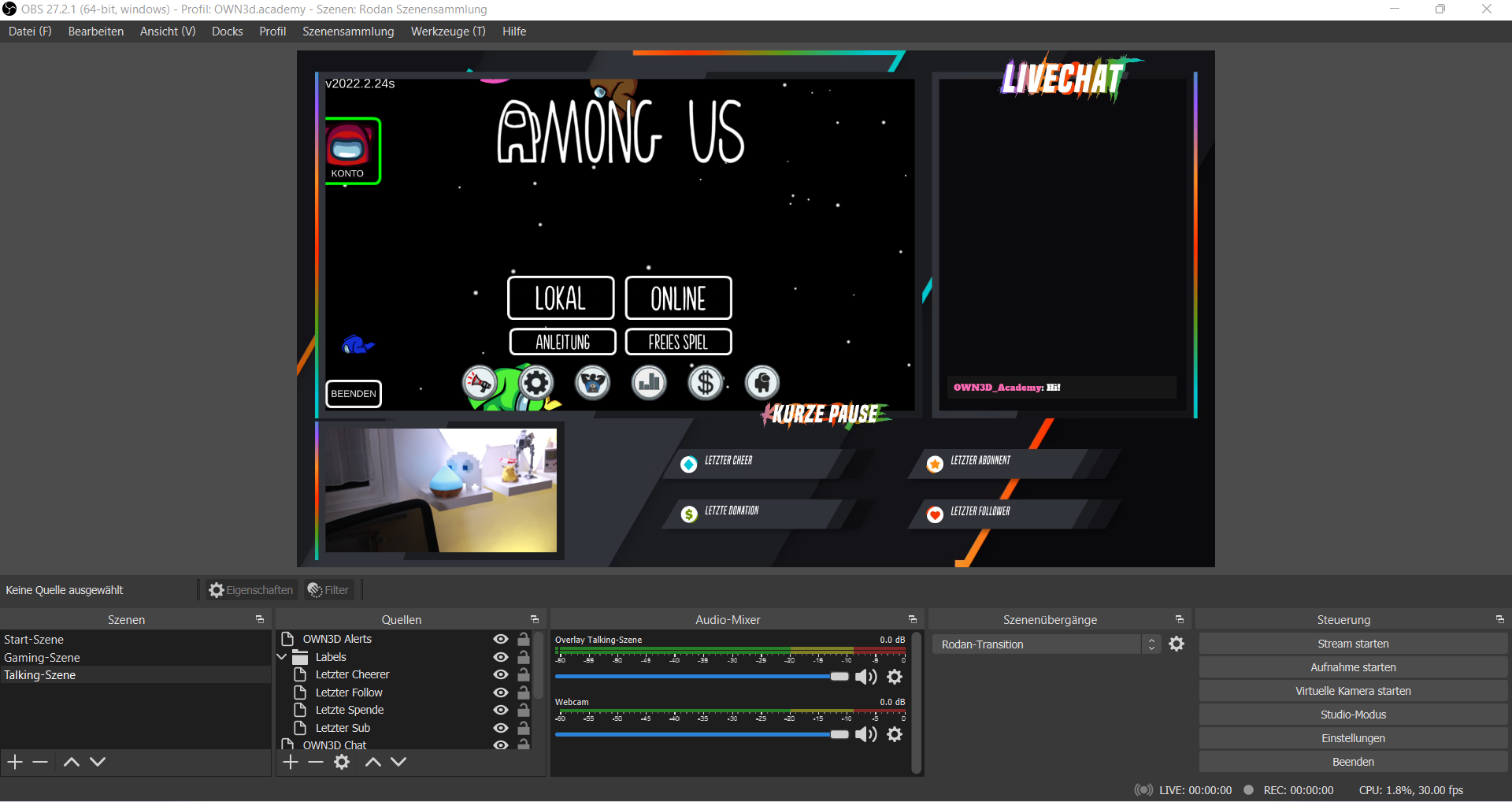The height and width of the screenshot is (802, 1512).
Task: Pop out the Szenen panel icon
Action: pyautogui.click(x=260, y=619)
